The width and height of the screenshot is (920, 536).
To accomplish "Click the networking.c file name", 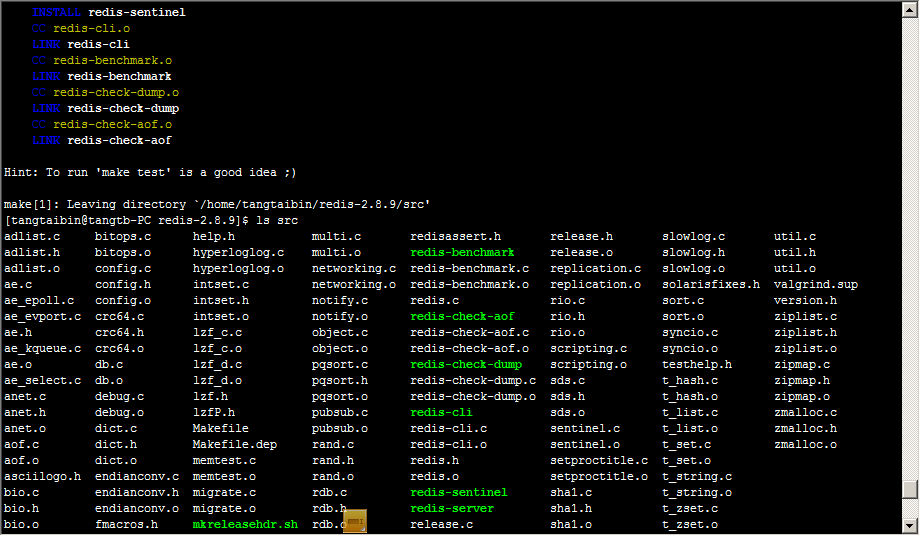I will (x=354, y=268).
